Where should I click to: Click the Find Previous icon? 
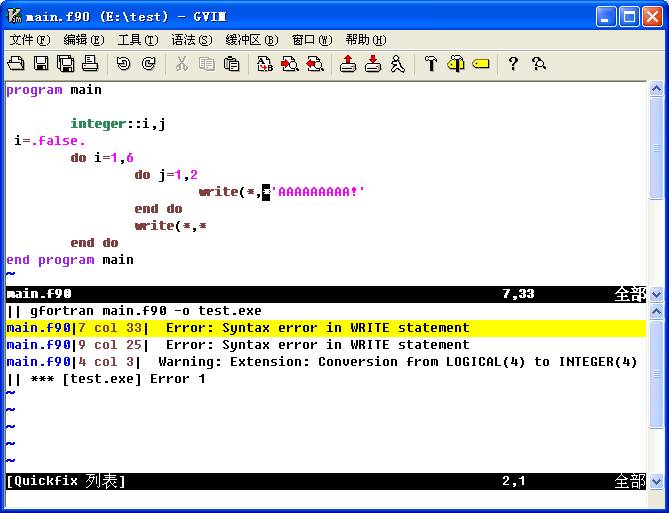pos(315,64)
